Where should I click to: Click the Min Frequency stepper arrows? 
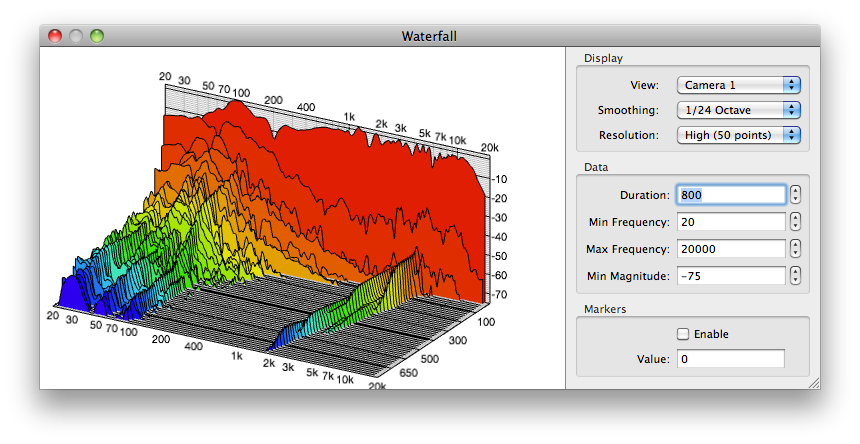795,221
